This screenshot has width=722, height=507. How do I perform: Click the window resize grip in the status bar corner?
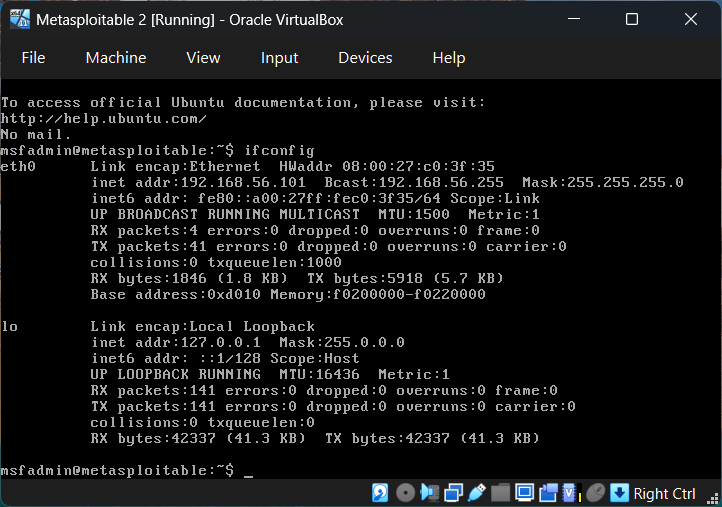[x=712, y=499]
